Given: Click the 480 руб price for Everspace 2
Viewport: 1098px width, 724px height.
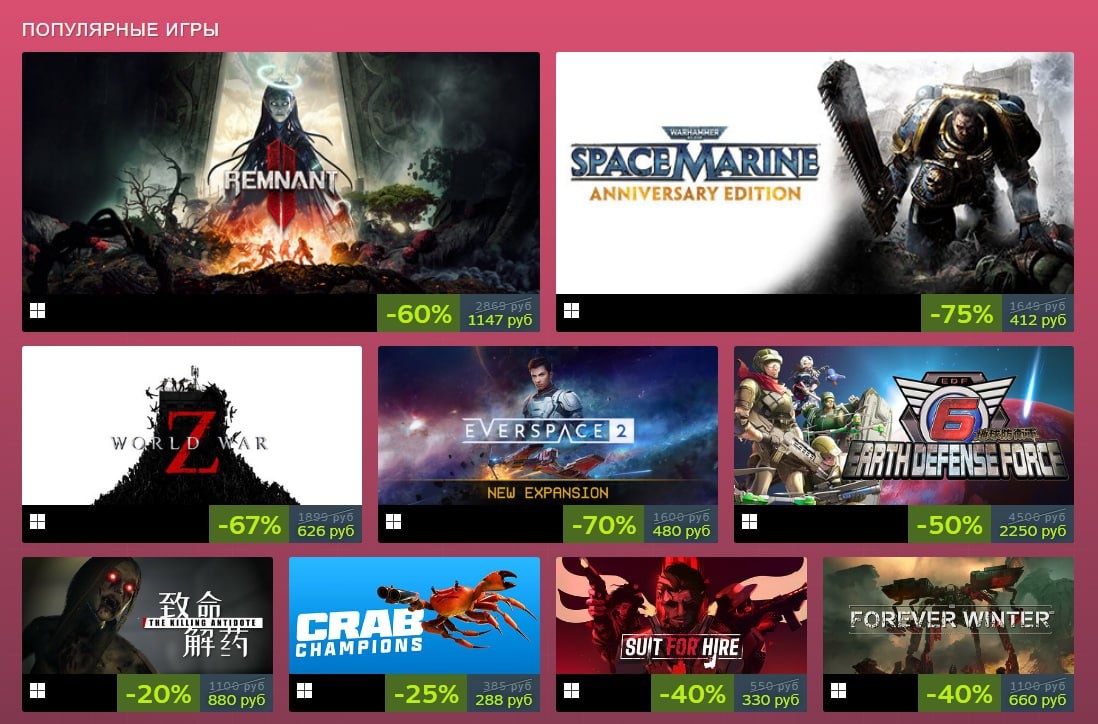Looking at the screenshot, I should [681, 531].
